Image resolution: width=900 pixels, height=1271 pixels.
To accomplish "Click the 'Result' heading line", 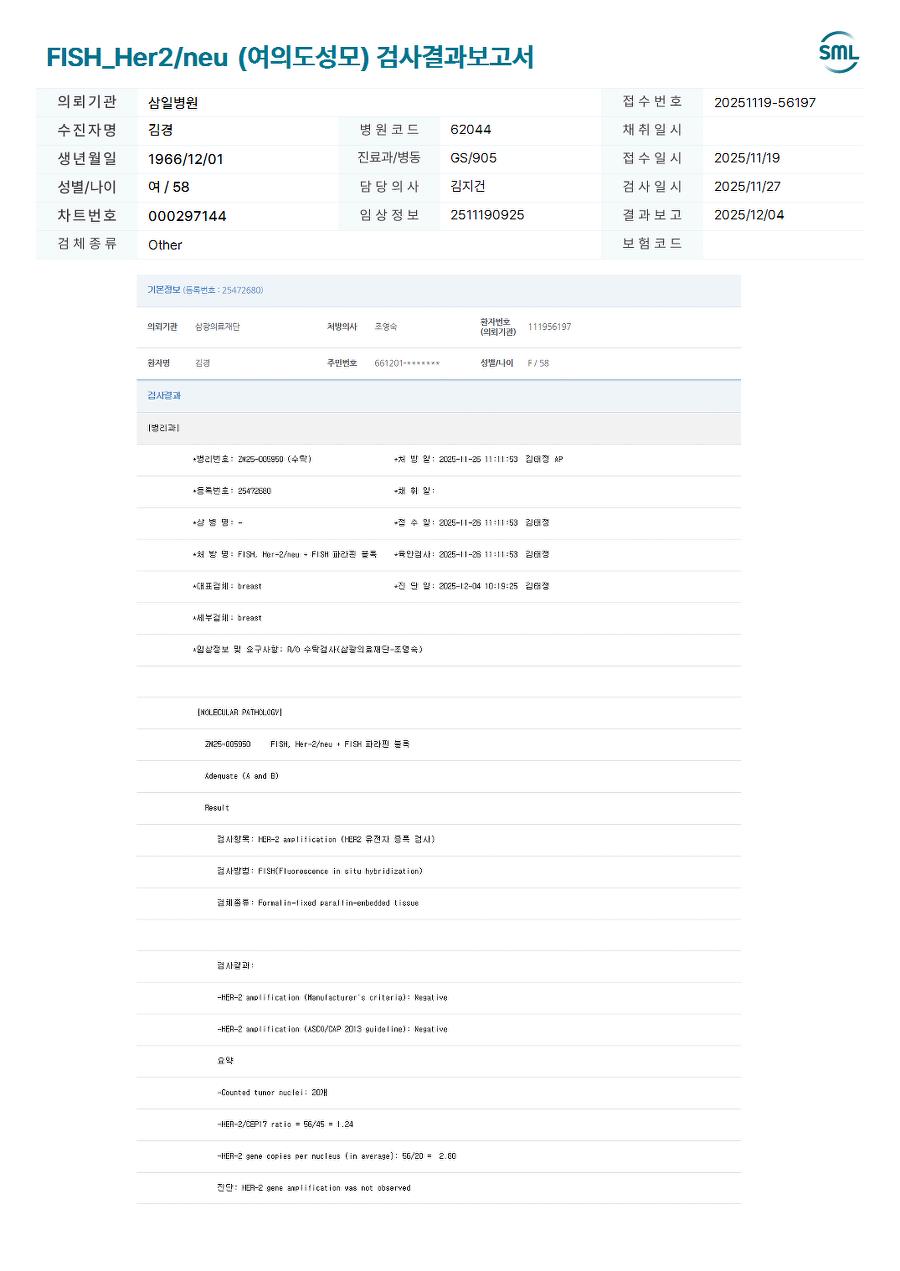I will (x=217, y=808).
